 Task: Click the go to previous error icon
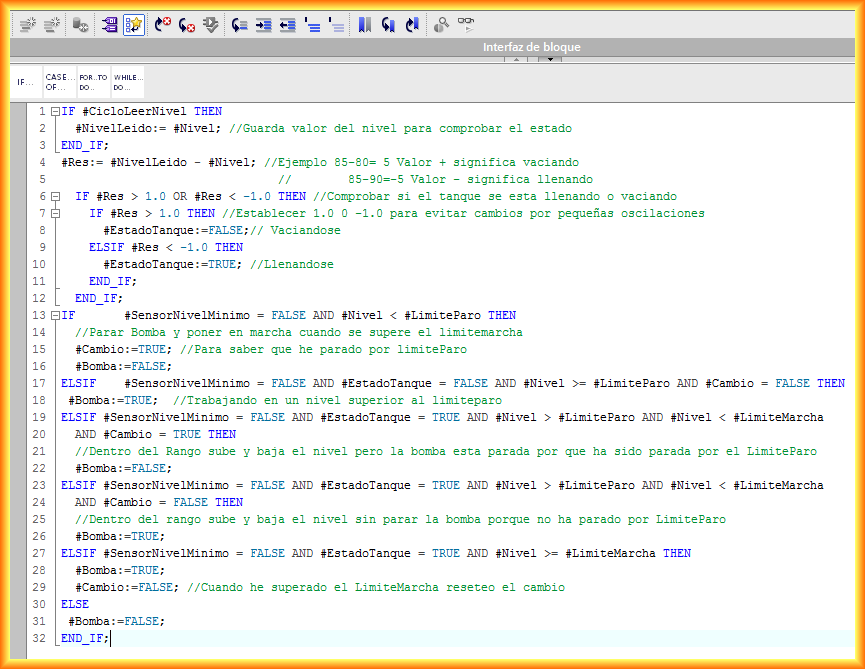coord(162,24)
